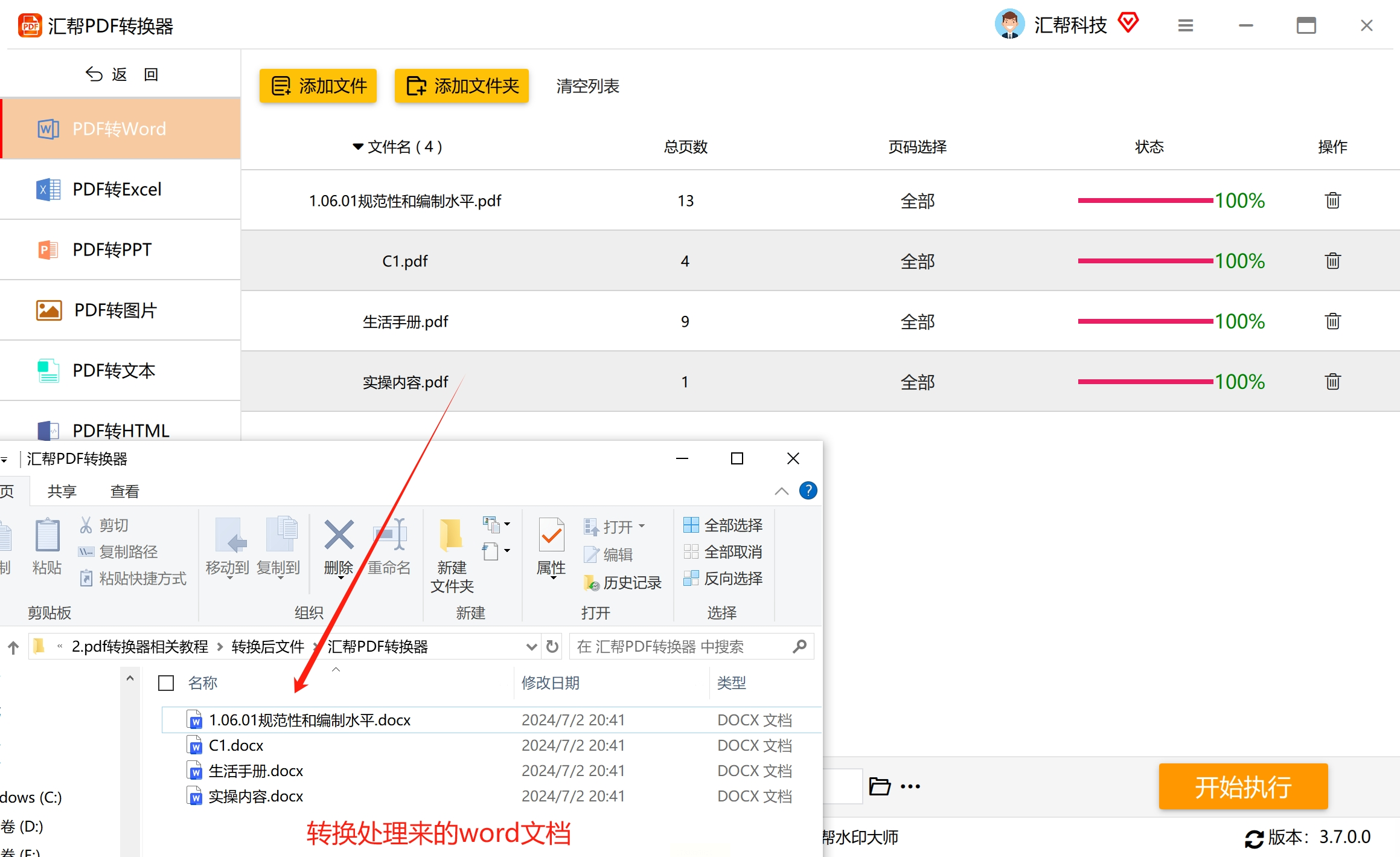1400x857 pixels.
Task: Open PDF转图片 conversion mode
Action: (x=114, y=310)
